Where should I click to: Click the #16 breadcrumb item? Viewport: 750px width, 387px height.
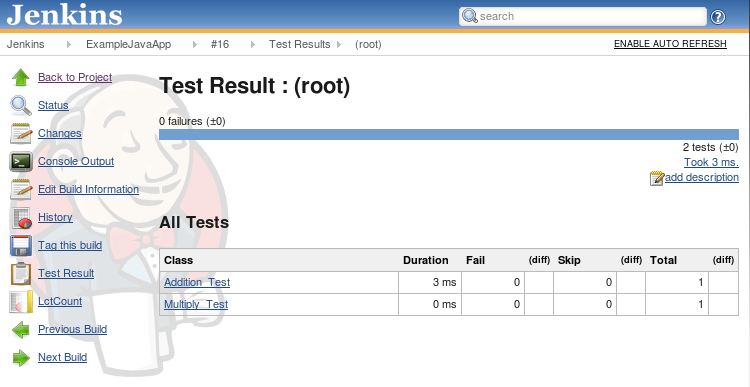(220, 44)
